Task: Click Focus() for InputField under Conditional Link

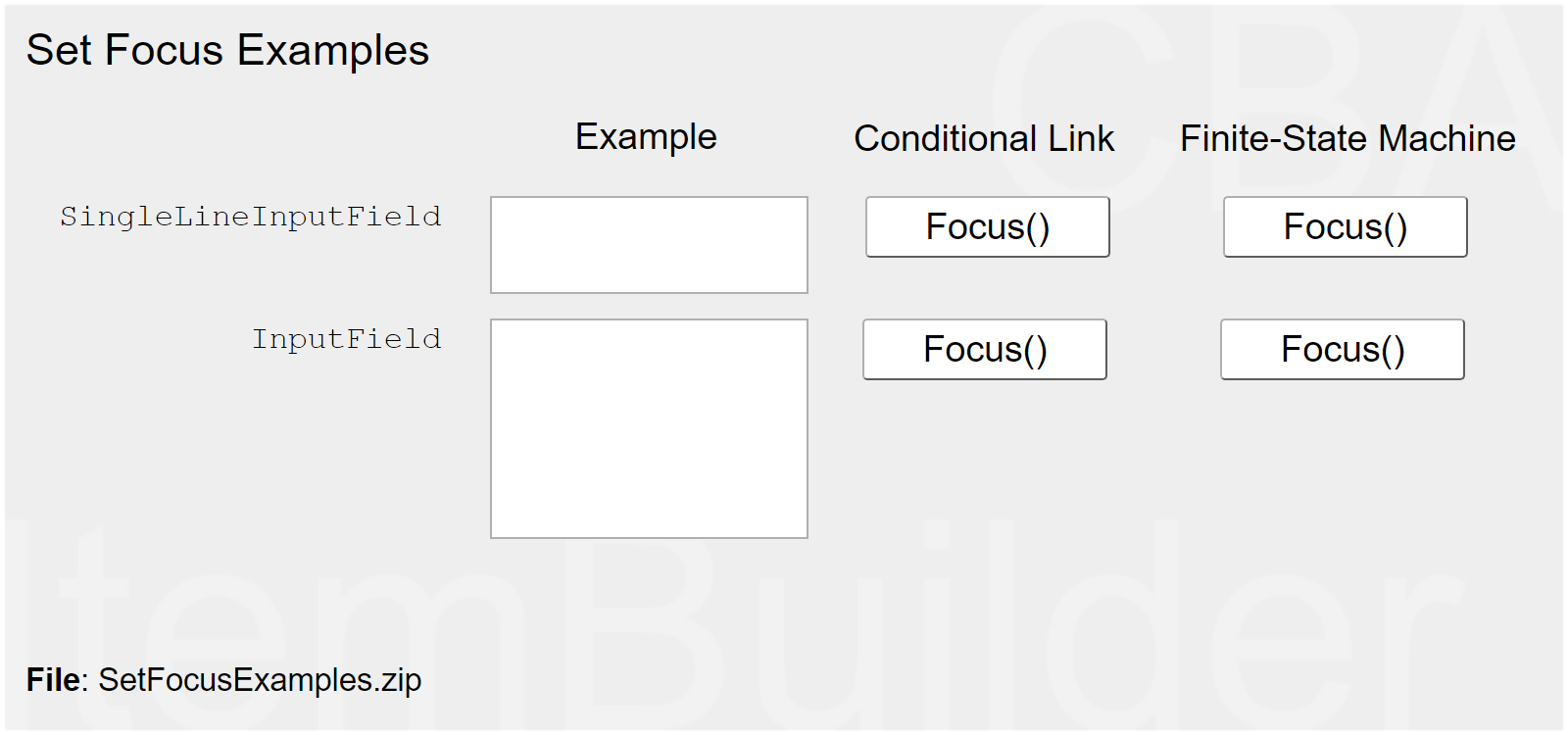Action: pyautogui.click(x=984, y=350)
